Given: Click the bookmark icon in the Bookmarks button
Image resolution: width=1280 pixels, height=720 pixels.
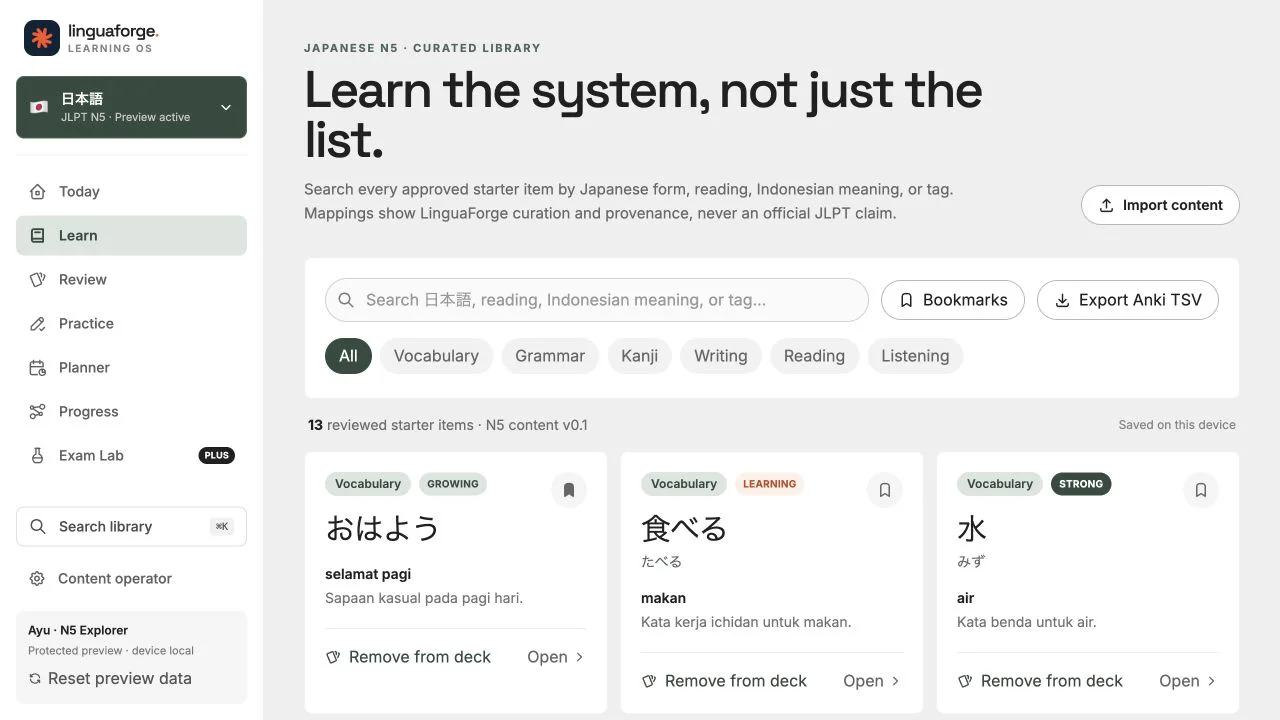Looking at the screenshot, I should click(x=907, y=300).
